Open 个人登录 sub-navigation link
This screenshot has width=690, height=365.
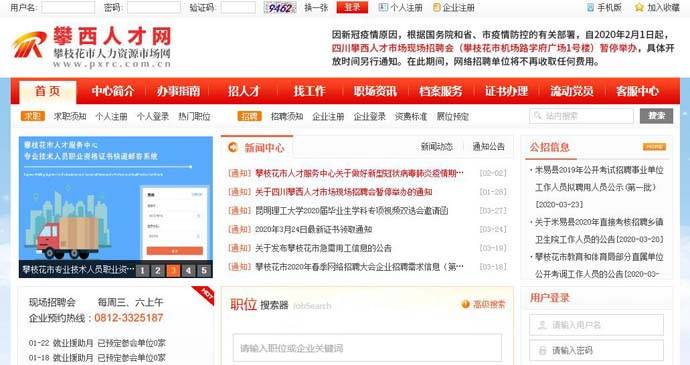coord(153,116)
